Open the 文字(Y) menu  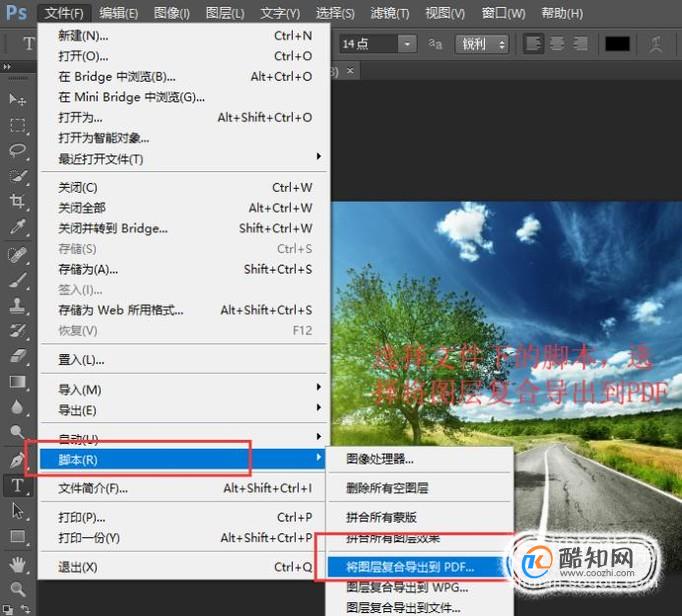coord(280,13)
